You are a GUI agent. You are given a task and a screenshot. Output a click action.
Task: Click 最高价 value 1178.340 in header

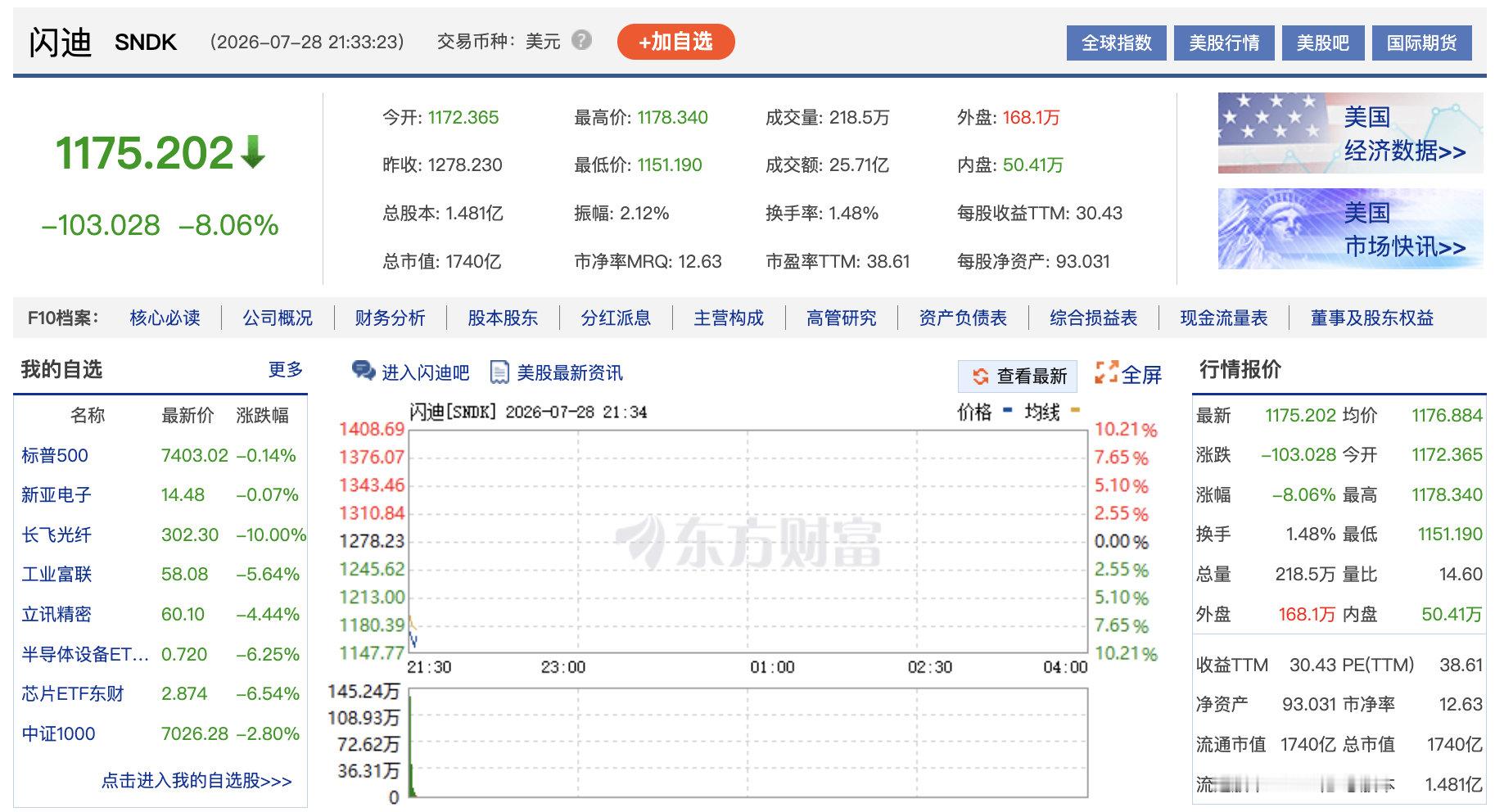click(x=673, y=117)
